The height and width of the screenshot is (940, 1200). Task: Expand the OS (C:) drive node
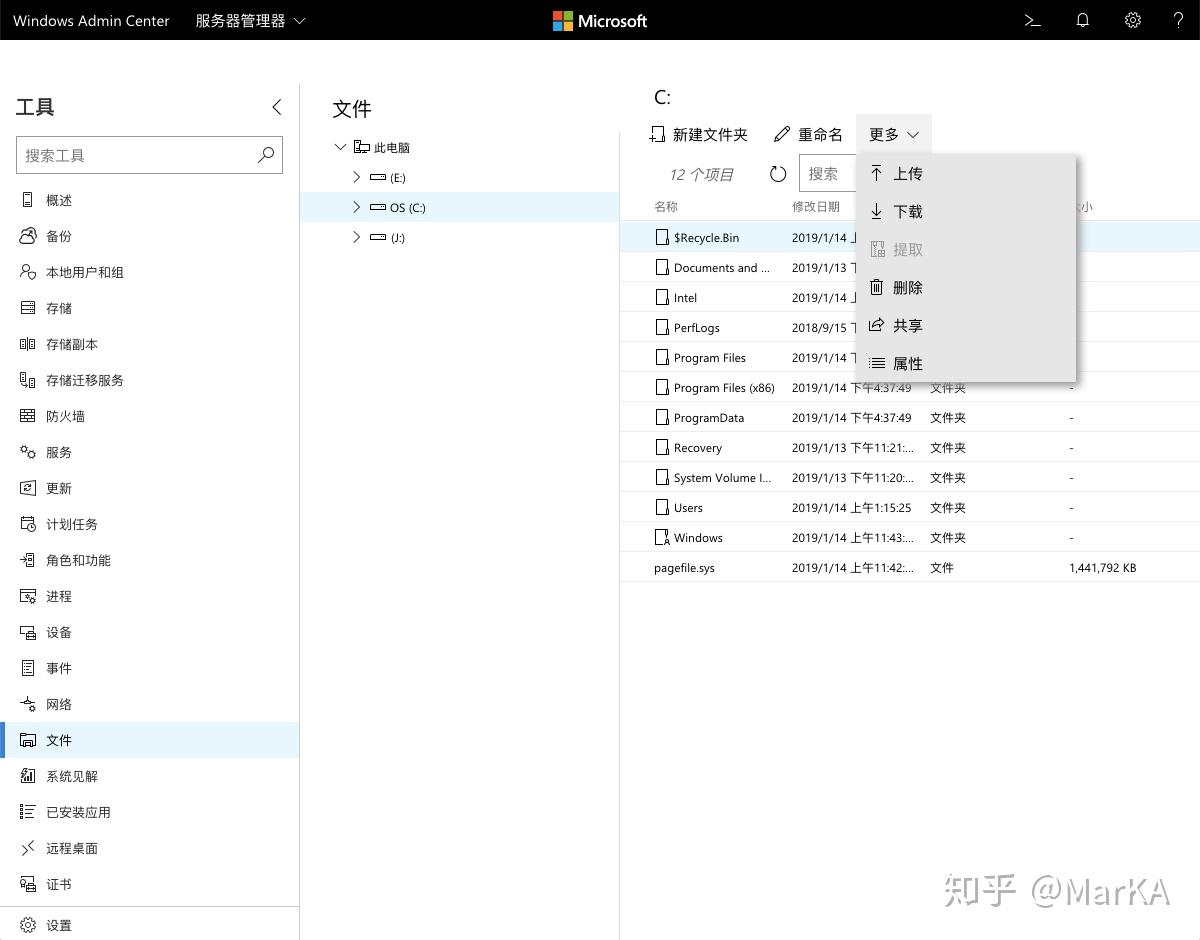(x=357, y=207)
